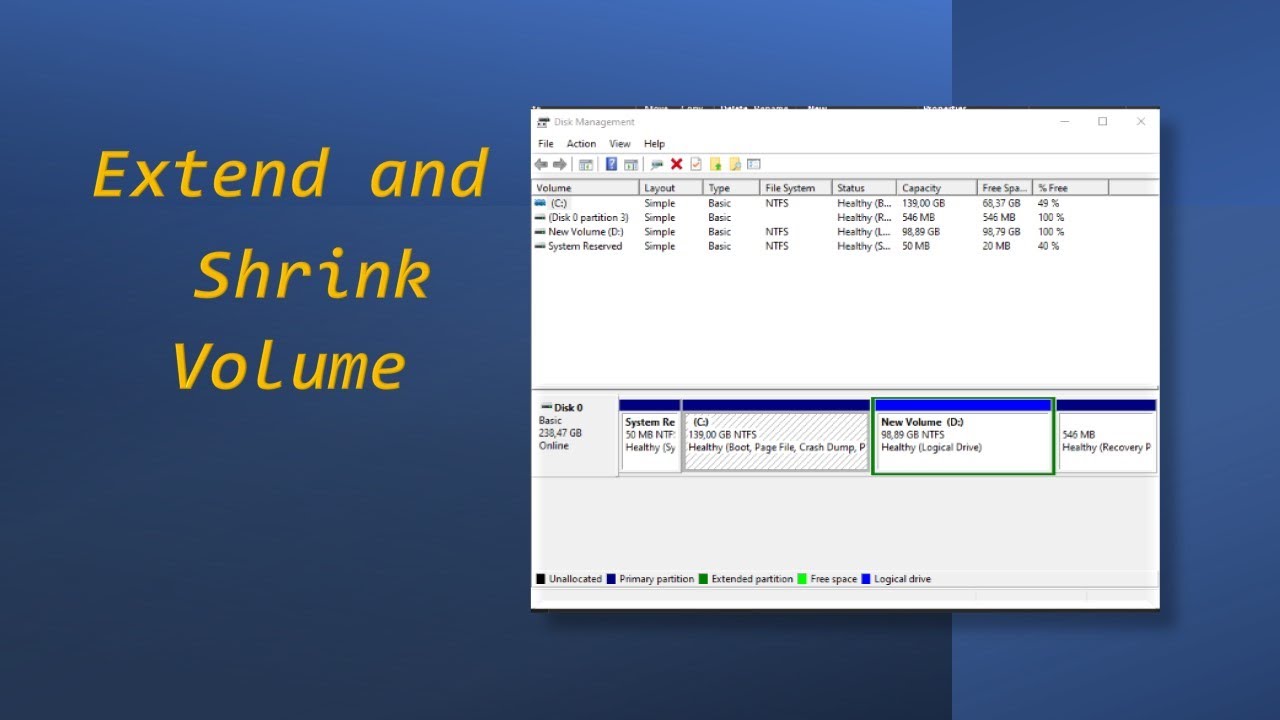Click the Primary partition legend label
This screenshot has width=1280, height=720.
click(x=656, y=579)
